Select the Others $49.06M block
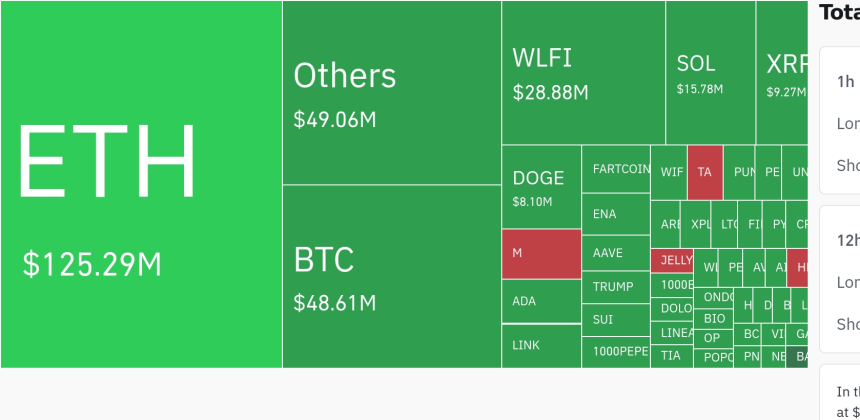The image size is (860, 420). (391, 93)
